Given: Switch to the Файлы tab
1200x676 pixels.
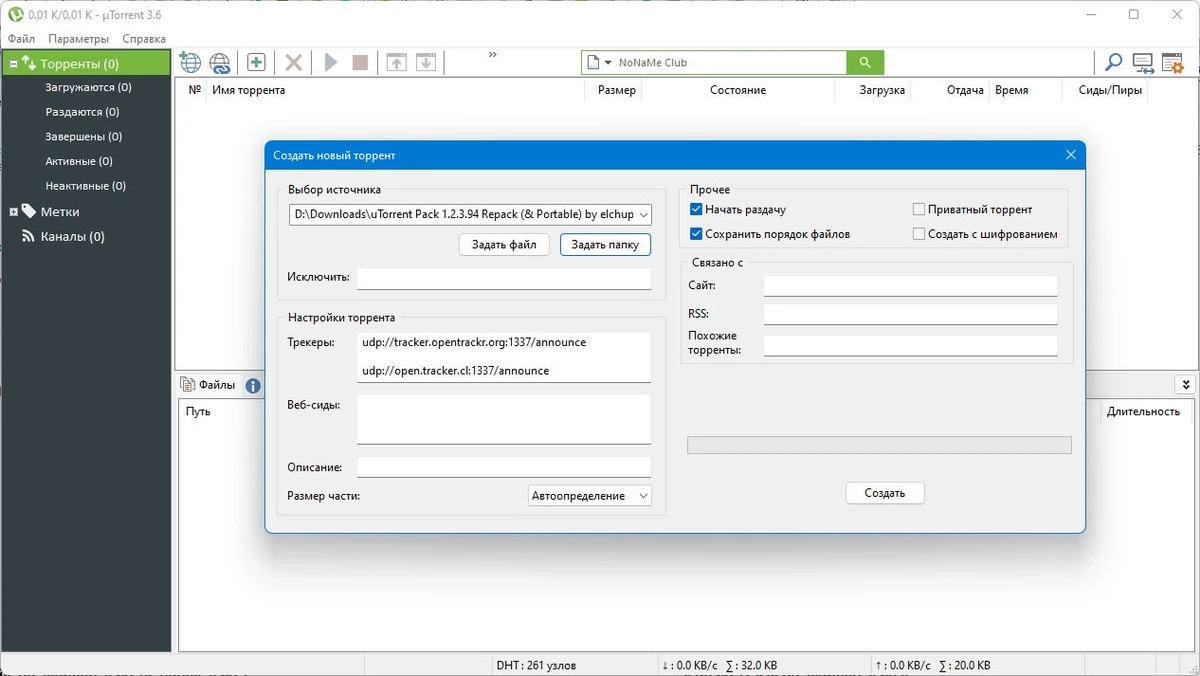Looking at the screenshot, I should (208, 385).
